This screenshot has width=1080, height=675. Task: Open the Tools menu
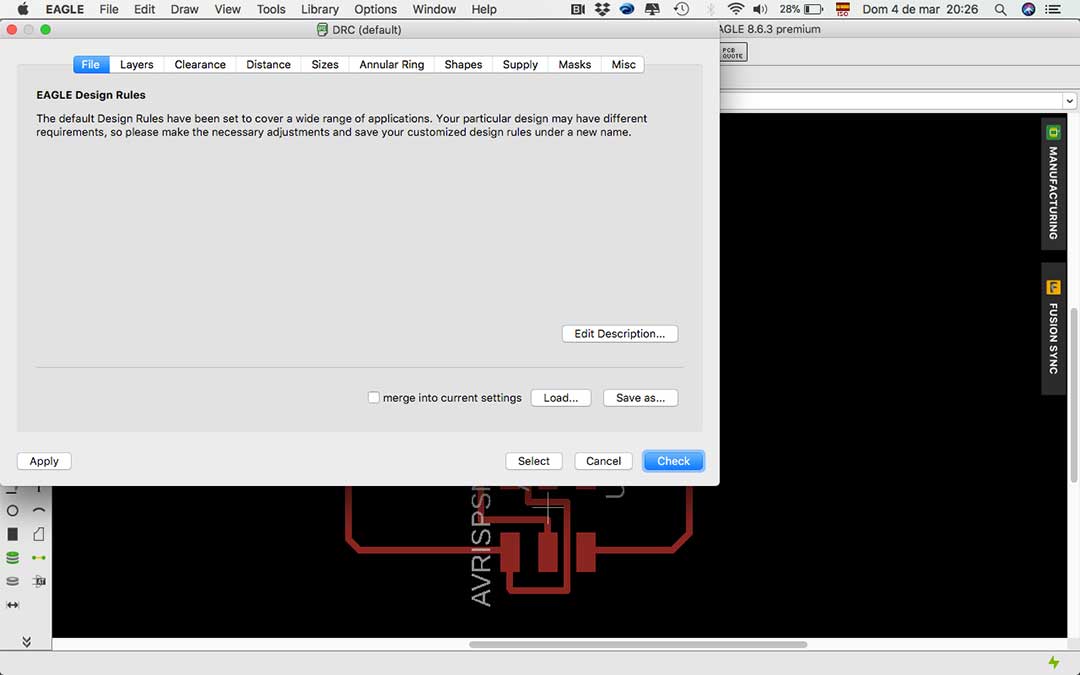(271, 9)
